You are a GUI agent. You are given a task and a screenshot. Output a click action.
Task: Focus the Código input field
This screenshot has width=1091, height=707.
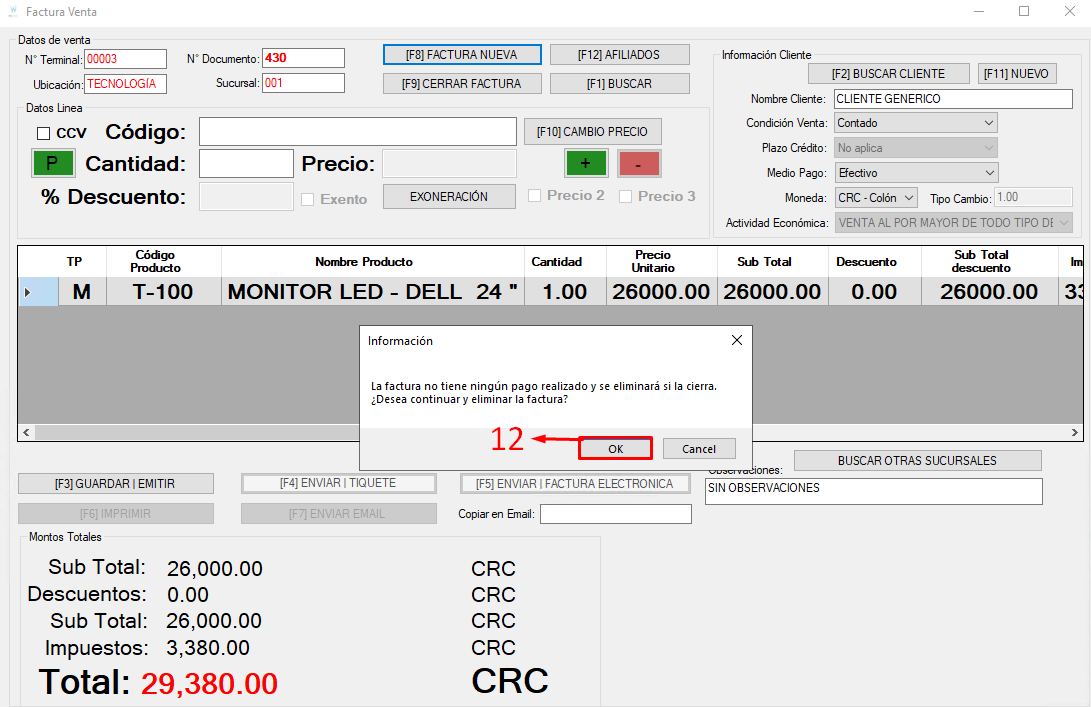pyautogui.click(x=358, y=132)
